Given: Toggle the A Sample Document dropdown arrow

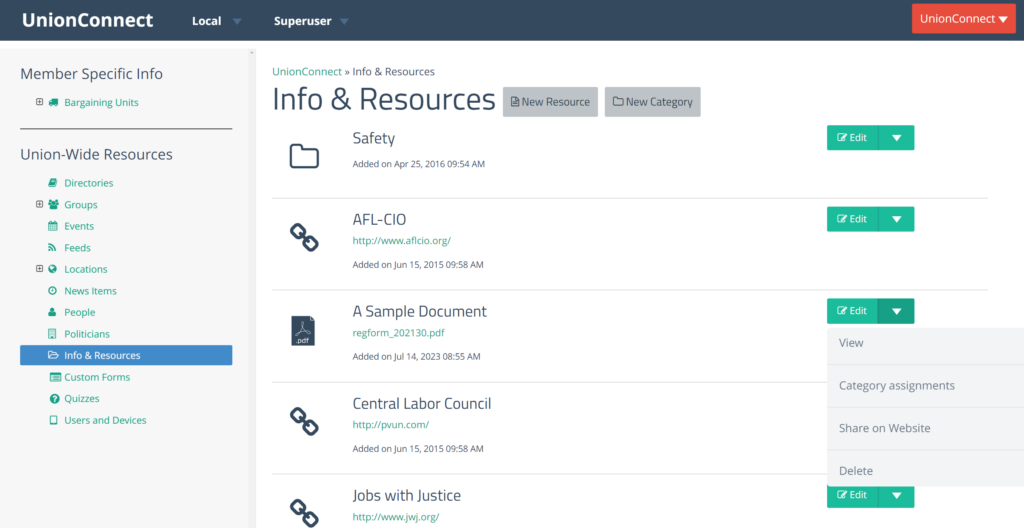Looking at the screenshot, I should (896, 311).
